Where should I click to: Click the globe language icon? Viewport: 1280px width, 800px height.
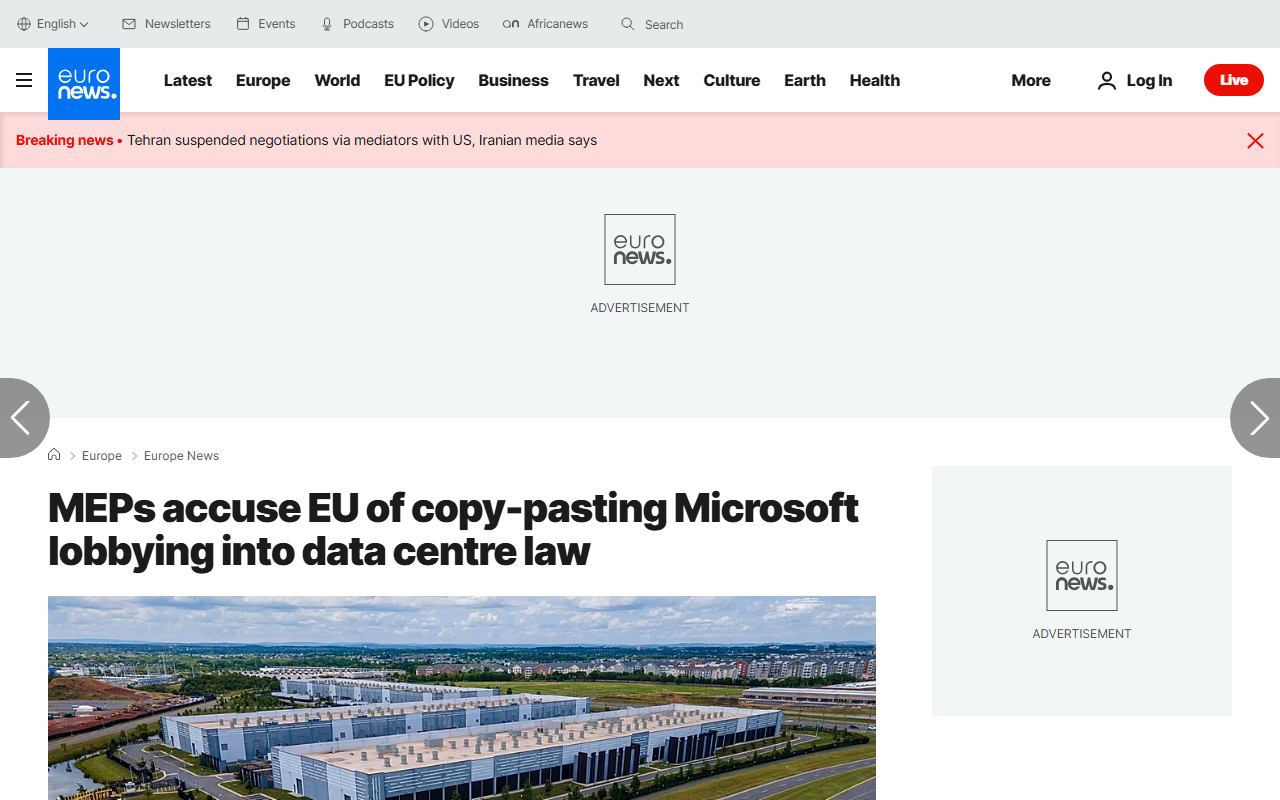pos(24,24)
